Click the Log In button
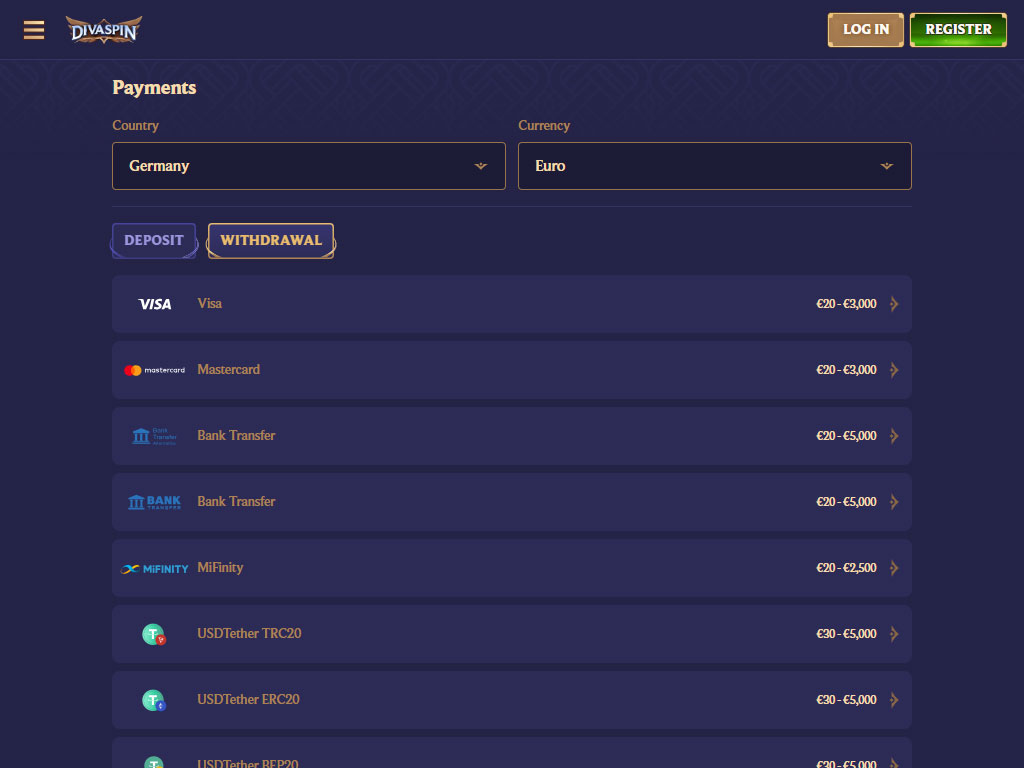The height and width of the screenshot is (768, 1024). click(866, 29)
